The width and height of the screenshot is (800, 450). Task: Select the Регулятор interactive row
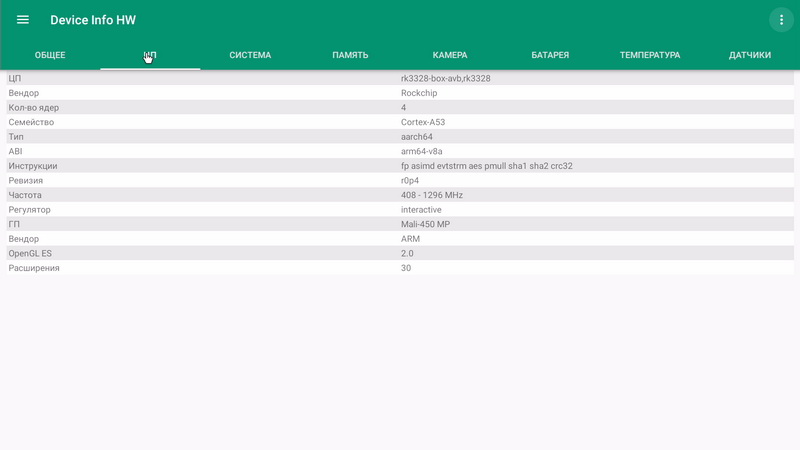(x=400, y=210)
